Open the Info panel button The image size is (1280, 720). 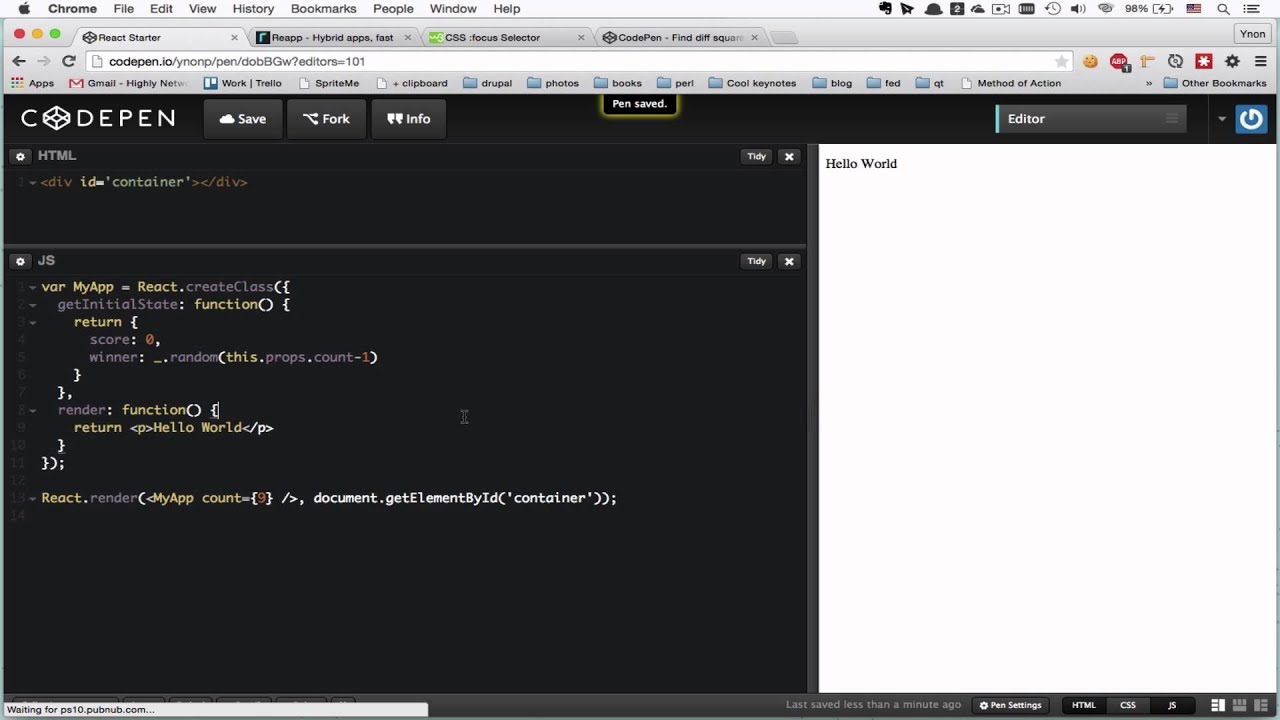pyautogui.click(x=409, y=119)
